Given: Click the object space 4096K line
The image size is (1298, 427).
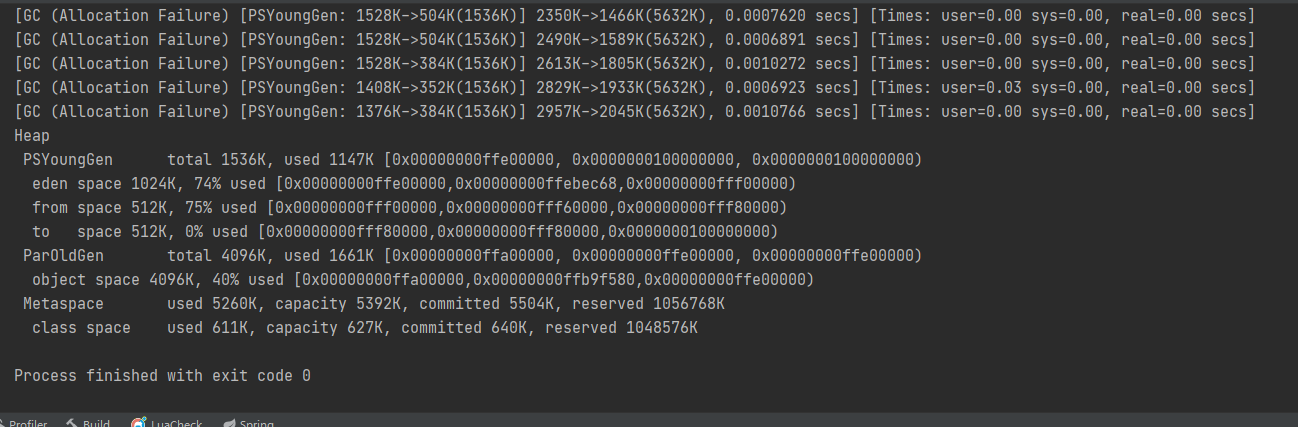Looking at the screenshot, I should [422, 280].
